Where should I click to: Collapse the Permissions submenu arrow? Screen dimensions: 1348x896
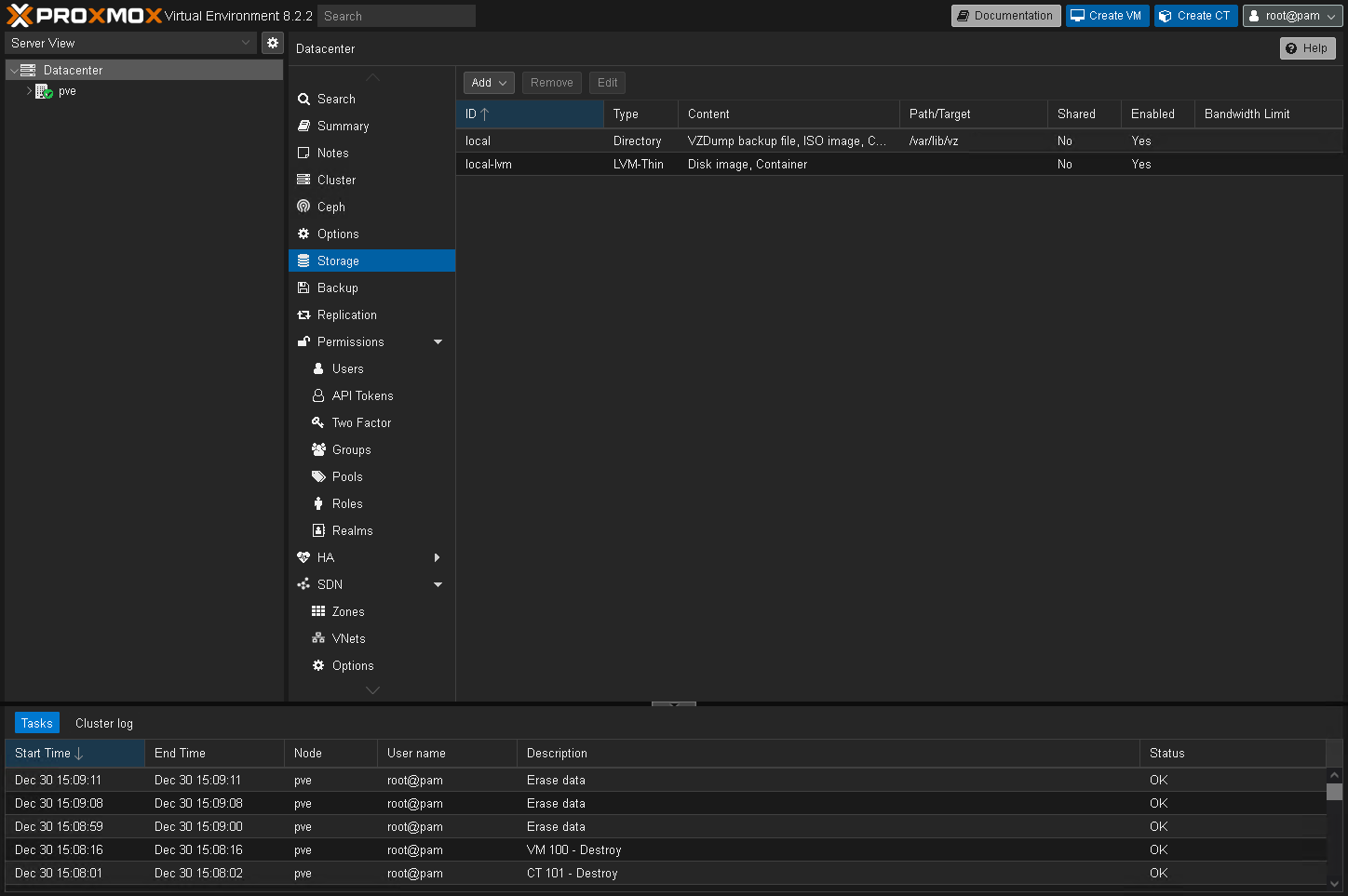438,342
